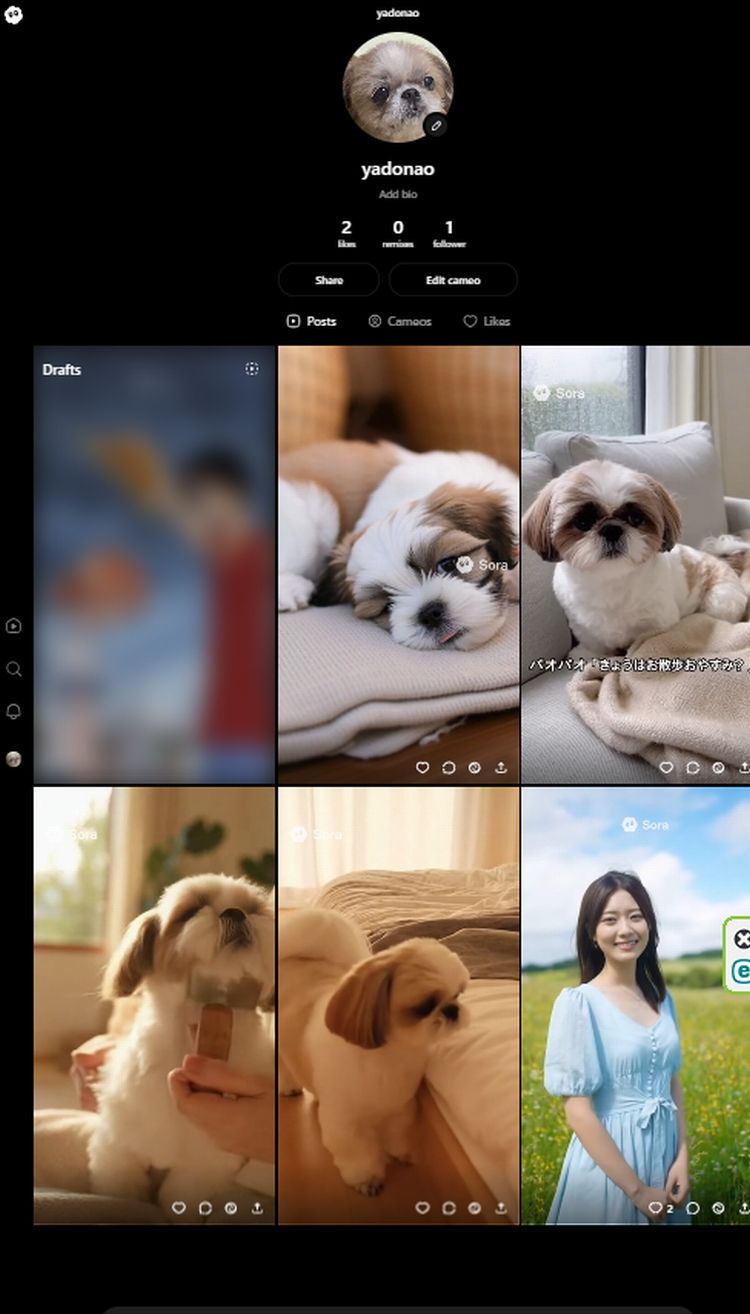
Task: Edit the profile picture with the pencil icon
Action: click(x=435, y=125)
